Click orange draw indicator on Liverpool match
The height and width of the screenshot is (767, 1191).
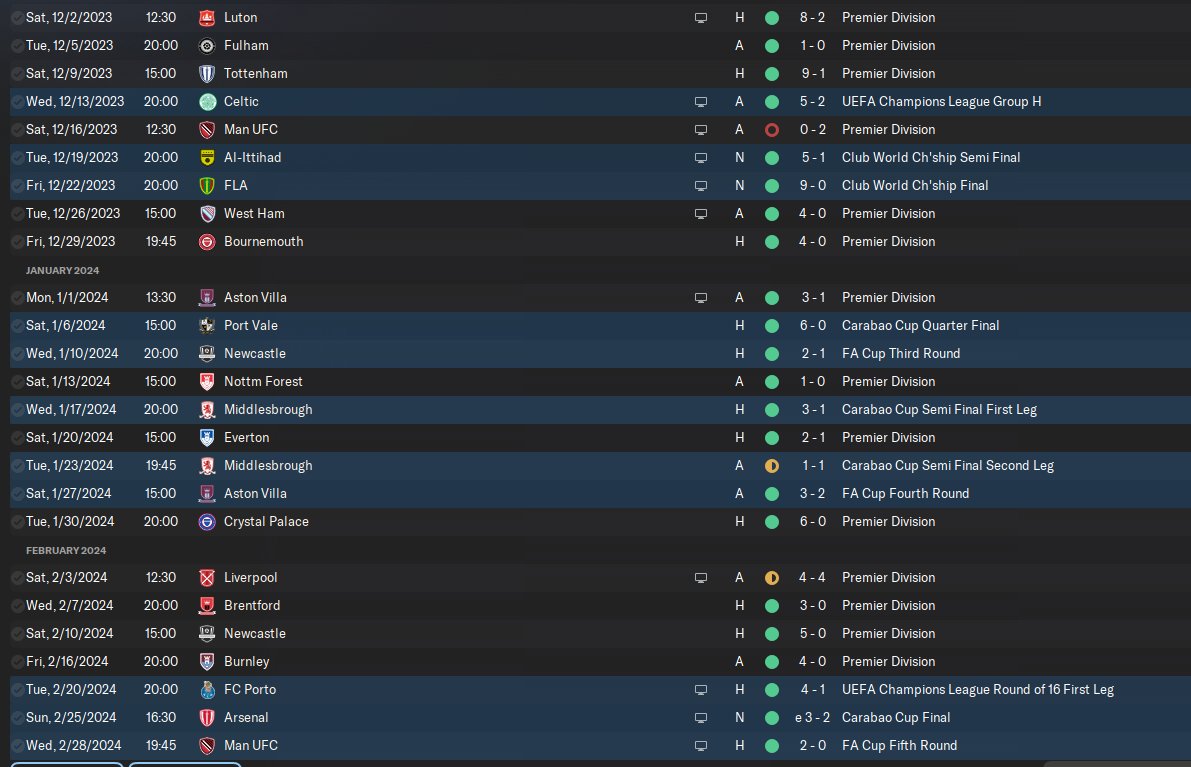point(771,577)
